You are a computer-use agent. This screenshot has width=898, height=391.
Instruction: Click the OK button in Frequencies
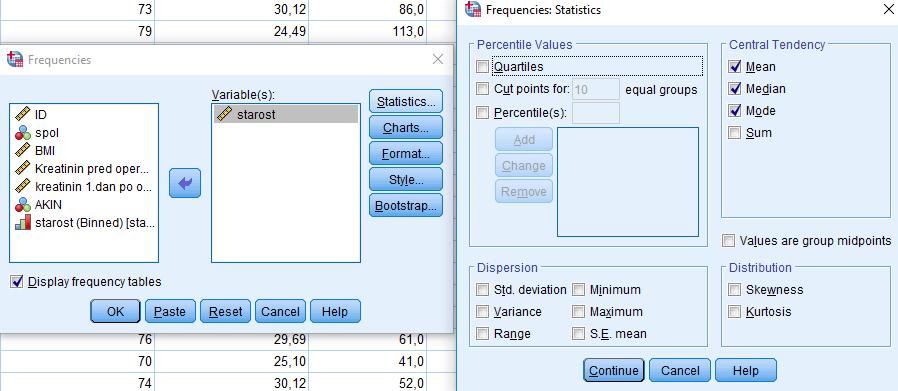coord(115,311)
